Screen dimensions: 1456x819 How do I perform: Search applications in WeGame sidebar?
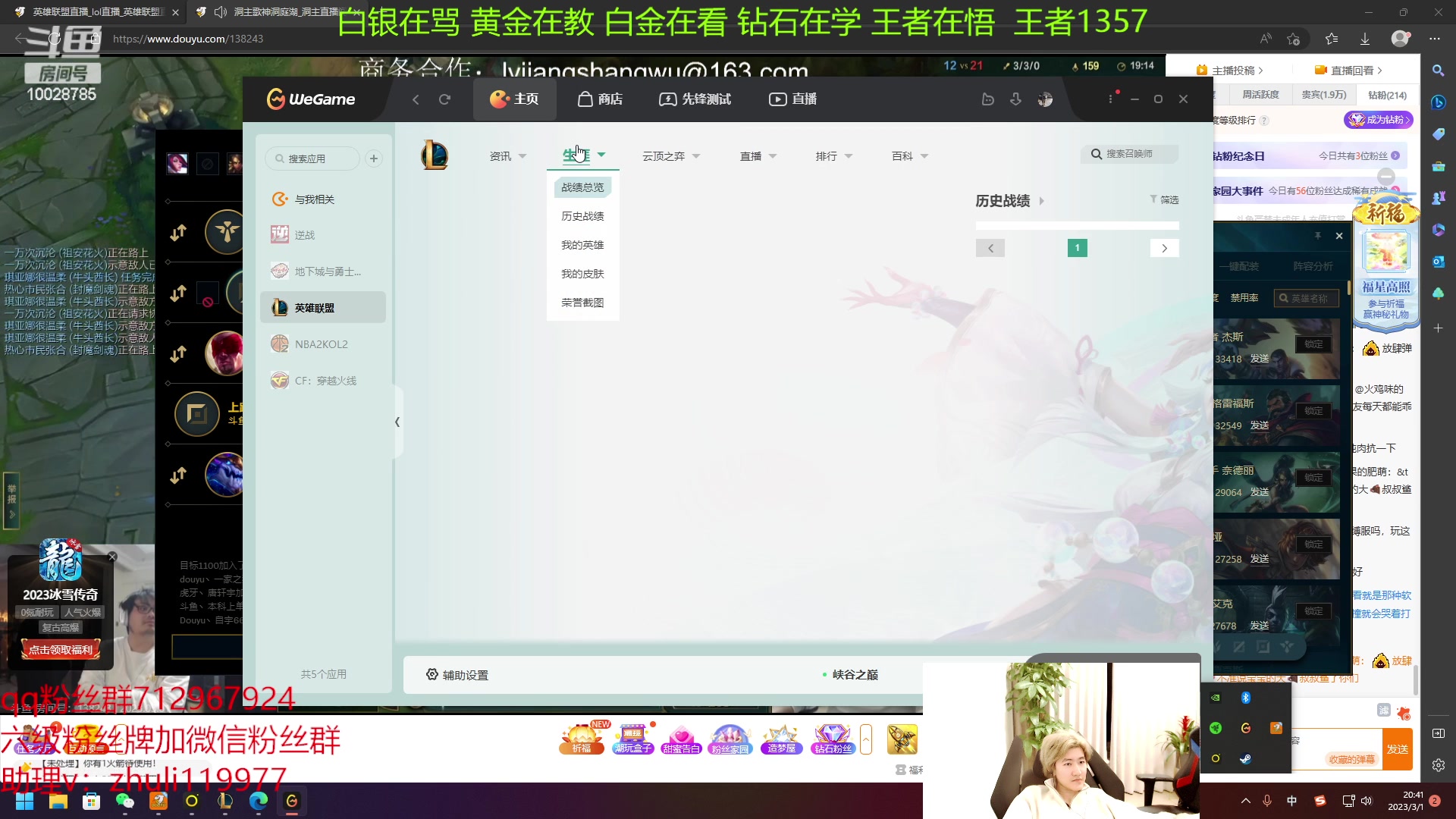tap(312, 158)
